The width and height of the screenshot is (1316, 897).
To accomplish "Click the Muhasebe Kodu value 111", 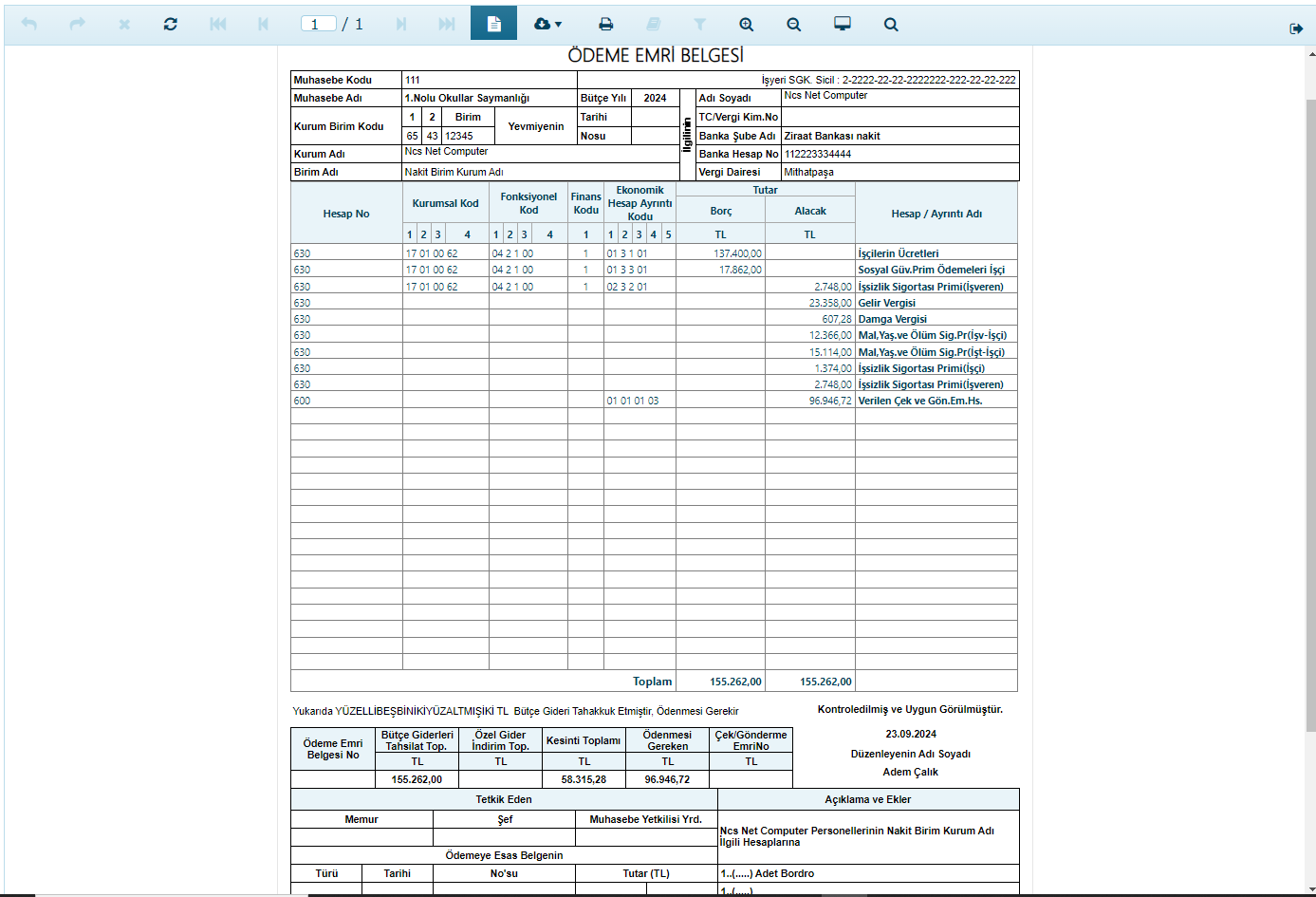I will tap(413, 80).
